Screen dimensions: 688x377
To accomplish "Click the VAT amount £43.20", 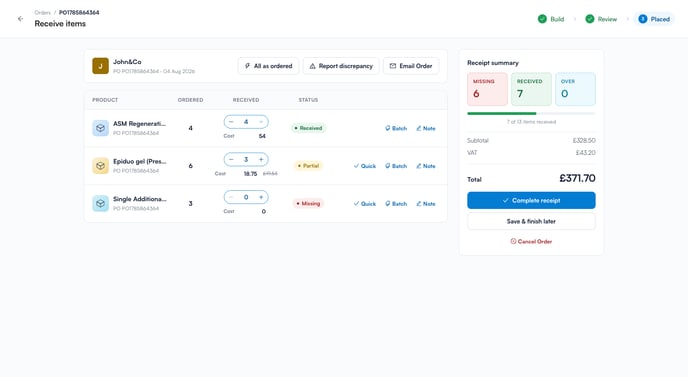I will (x=585, y=153).
